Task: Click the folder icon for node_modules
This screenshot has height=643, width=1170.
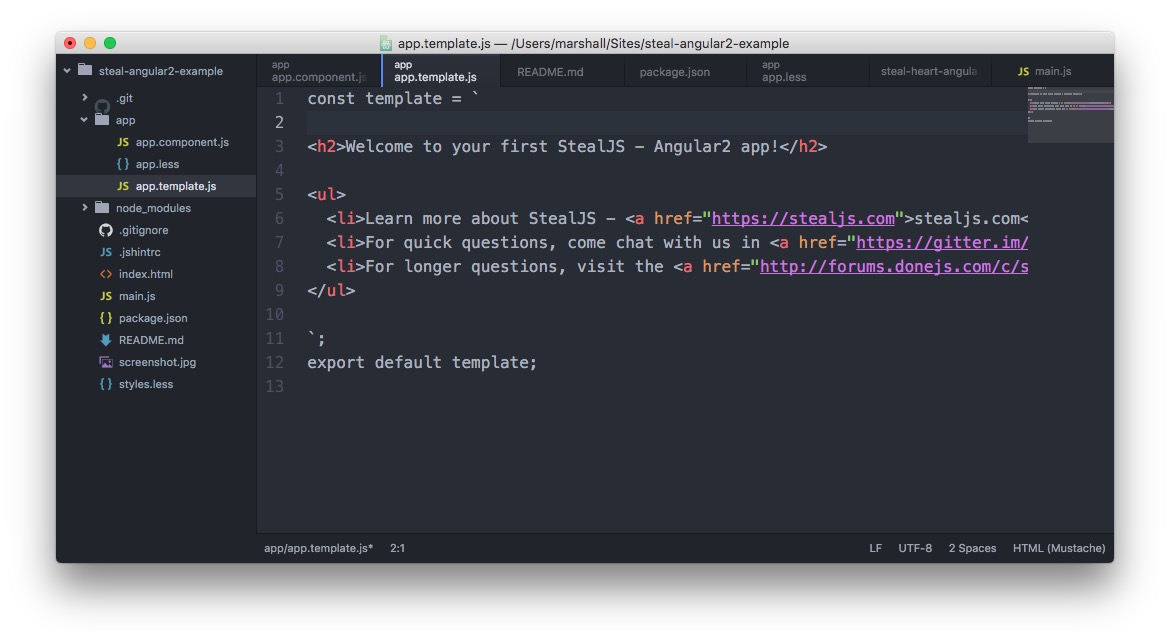Action: click(102, 207)
